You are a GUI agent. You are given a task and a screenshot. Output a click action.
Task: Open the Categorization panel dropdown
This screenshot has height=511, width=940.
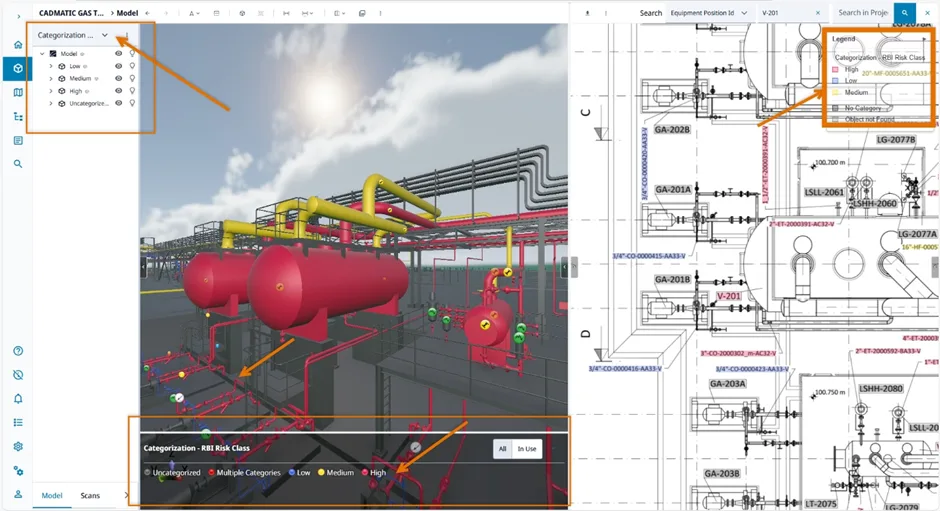(x=104, y=35)
